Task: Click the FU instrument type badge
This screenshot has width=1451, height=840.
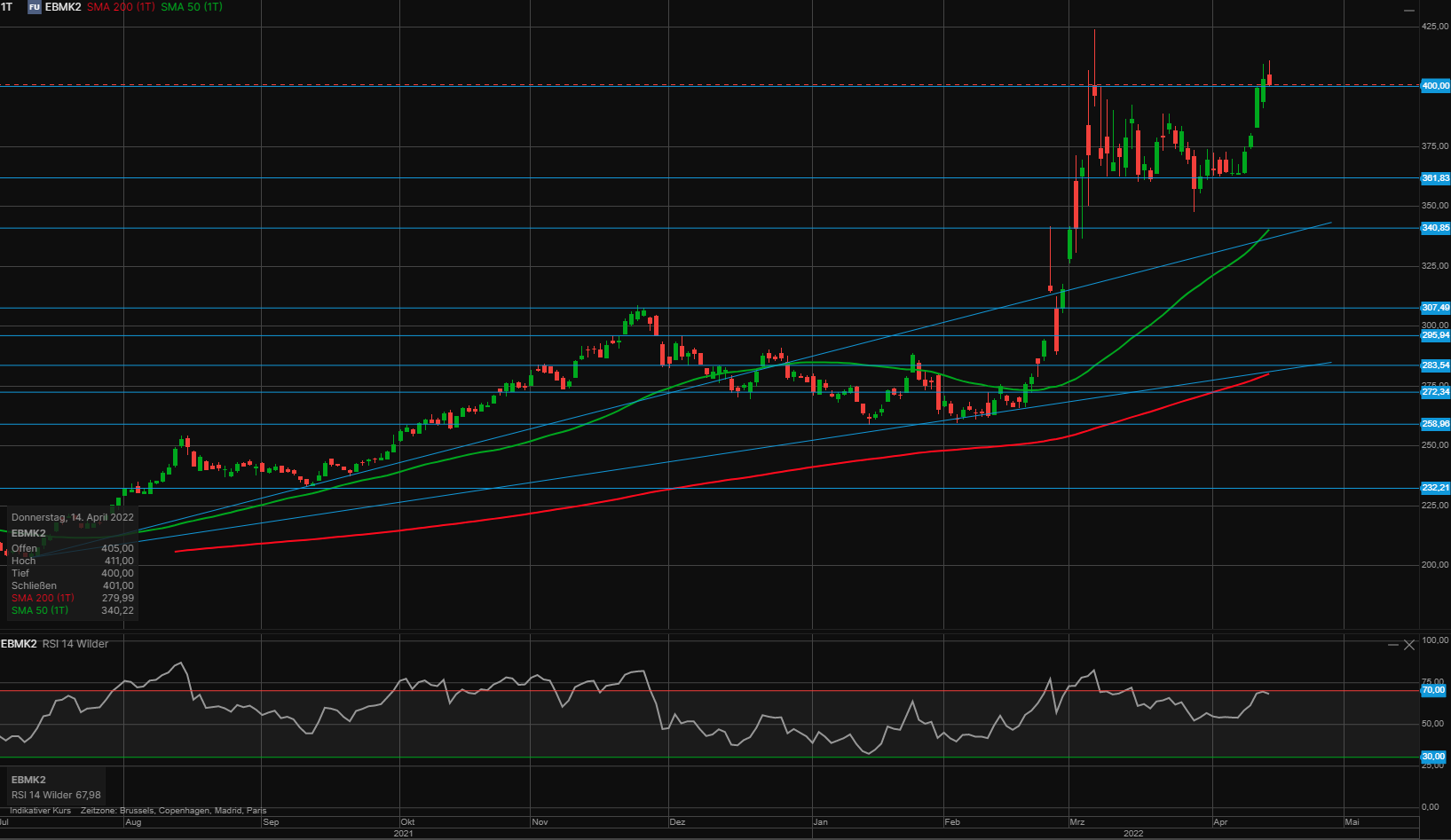Action: click(35, 7)
